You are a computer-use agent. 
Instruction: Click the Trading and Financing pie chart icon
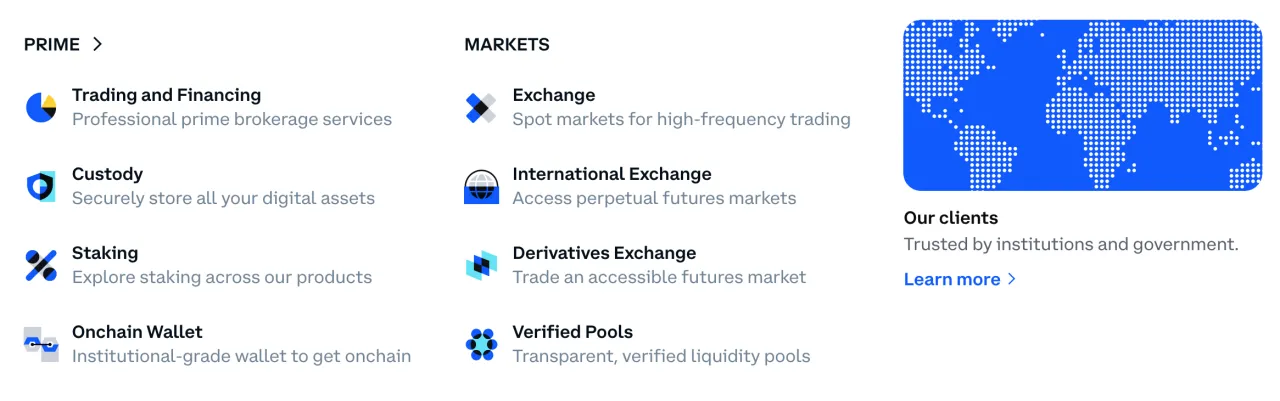pos(41,107)
